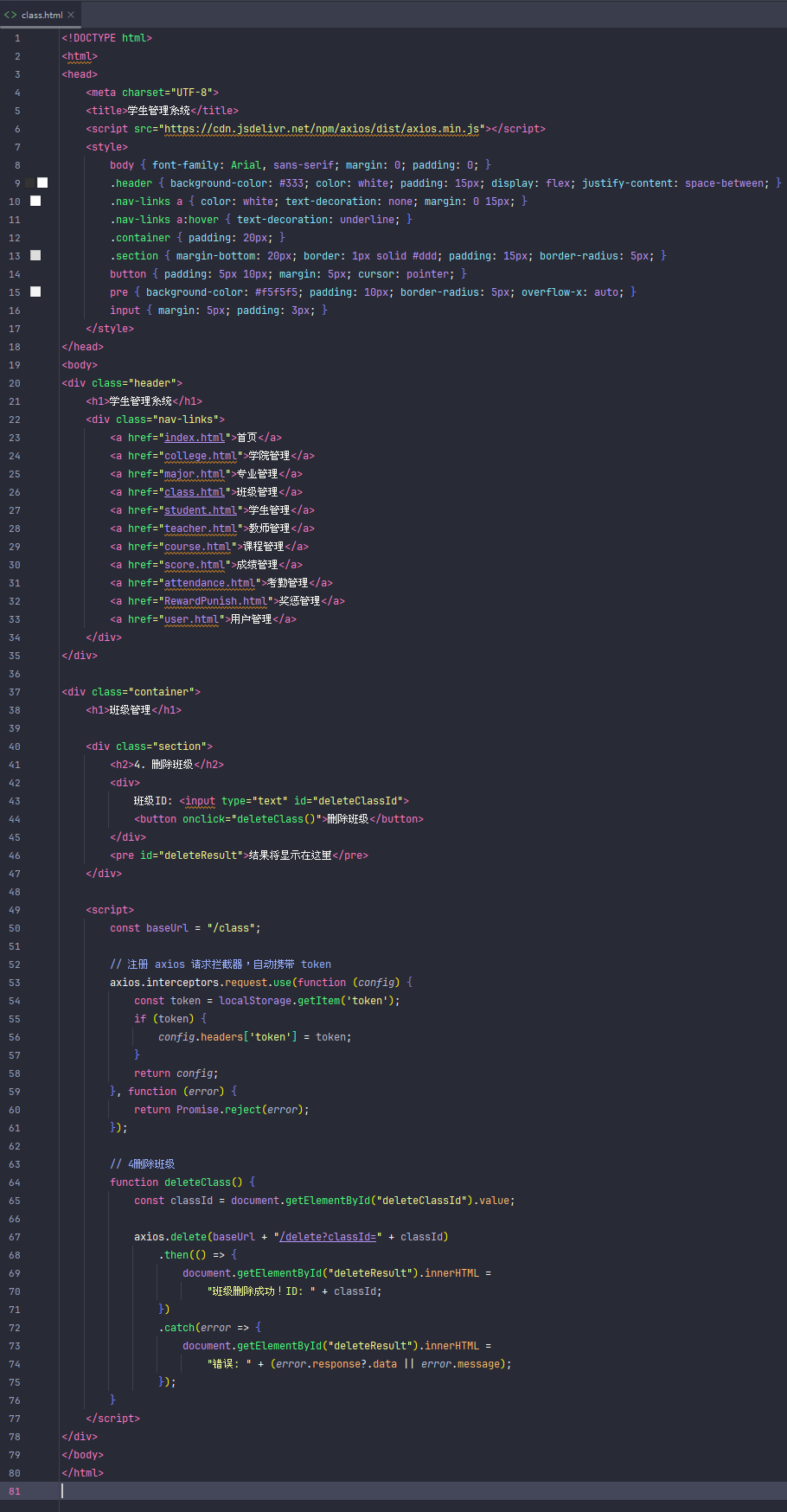
Task: Click the .container padding rule
Action: (x=197, y=238)
